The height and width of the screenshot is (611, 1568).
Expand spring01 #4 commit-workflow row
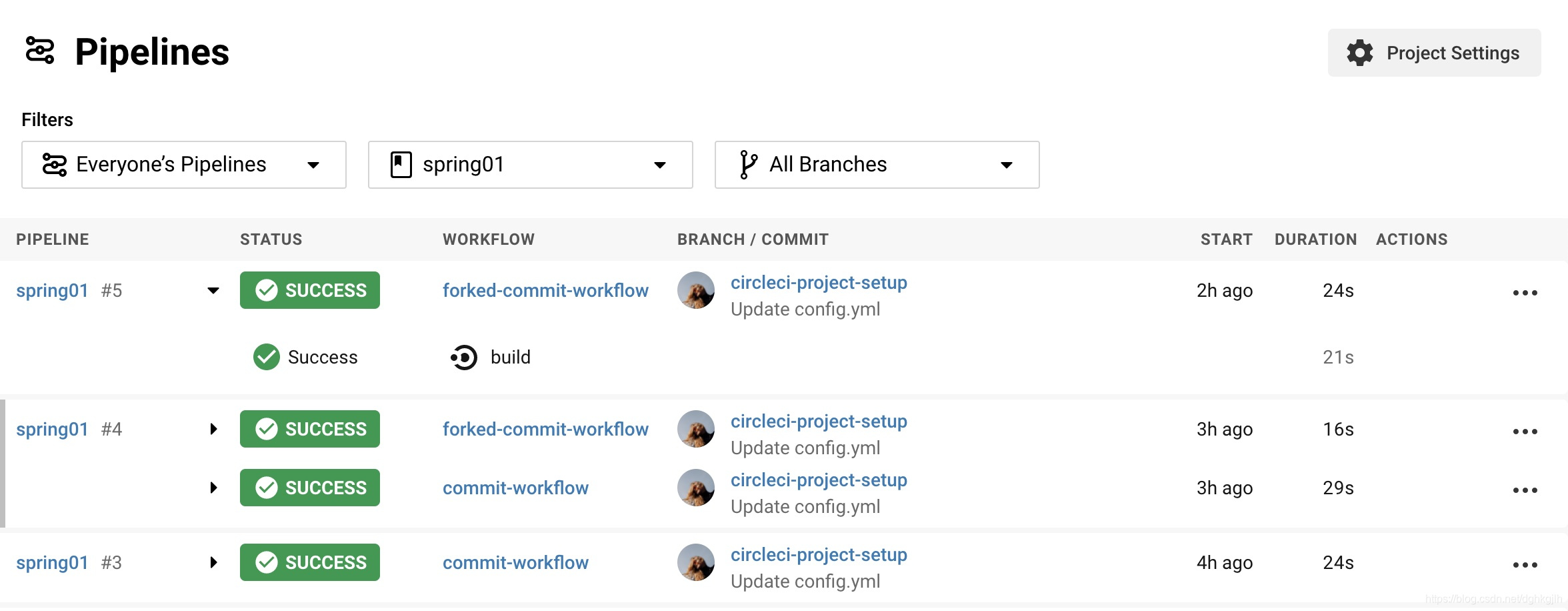(213, 488)
